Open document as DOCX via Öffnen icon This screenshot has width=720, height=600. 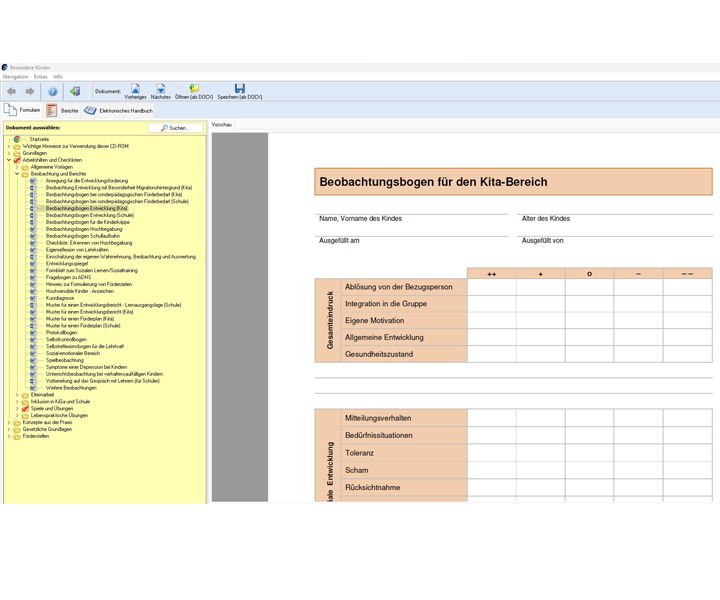click(194, 91)
